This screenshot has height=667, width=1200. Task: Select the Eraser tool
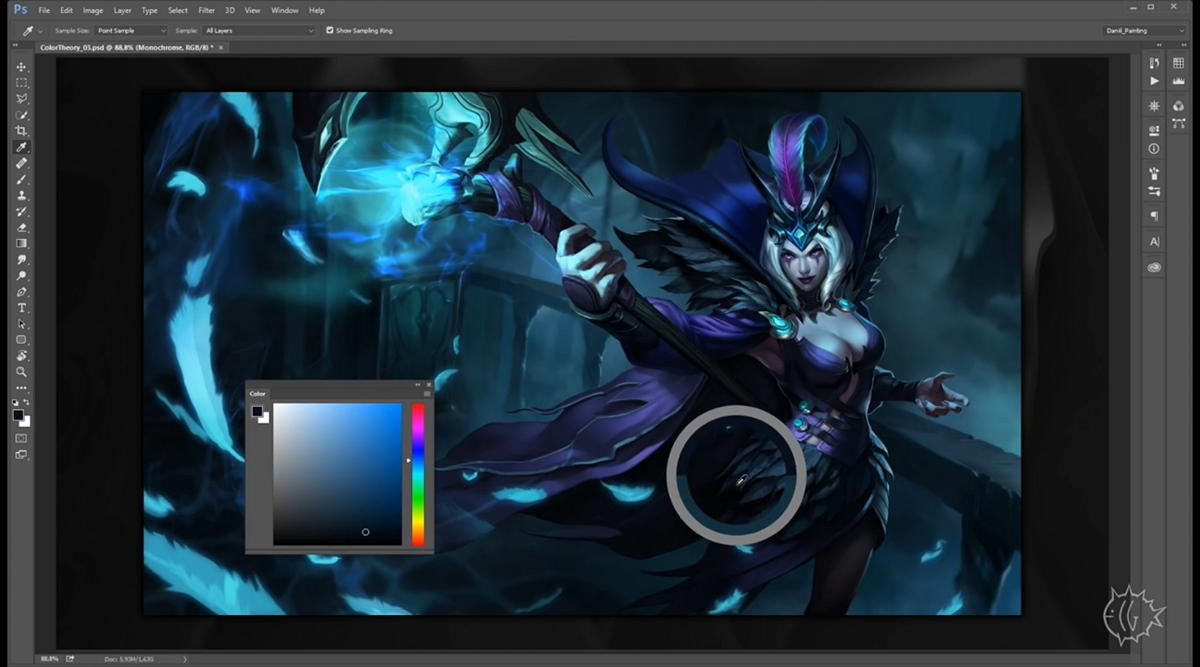(21, 227)
